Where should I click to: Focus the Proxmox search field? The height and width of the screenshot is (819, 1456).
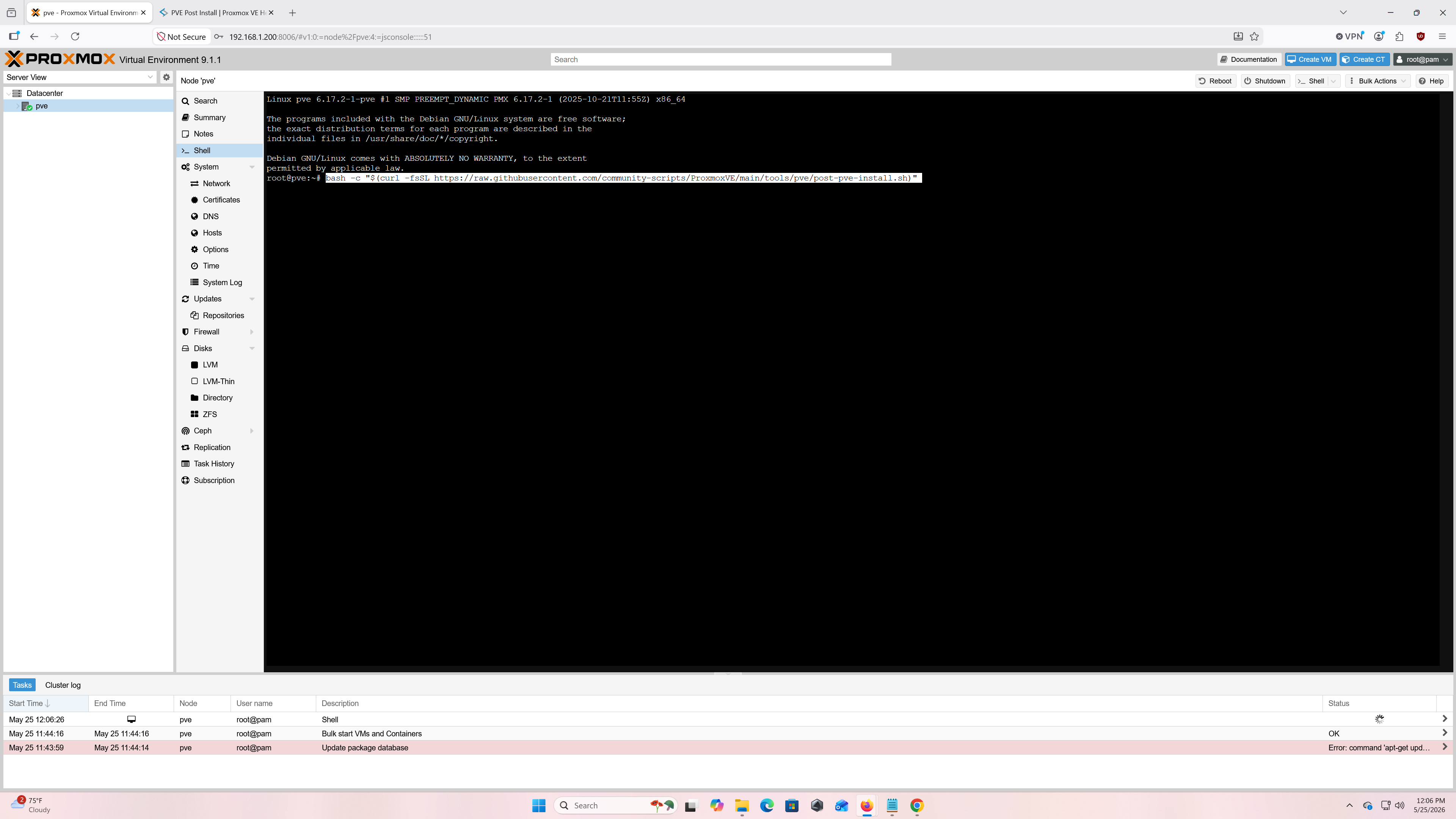[721, 60]
